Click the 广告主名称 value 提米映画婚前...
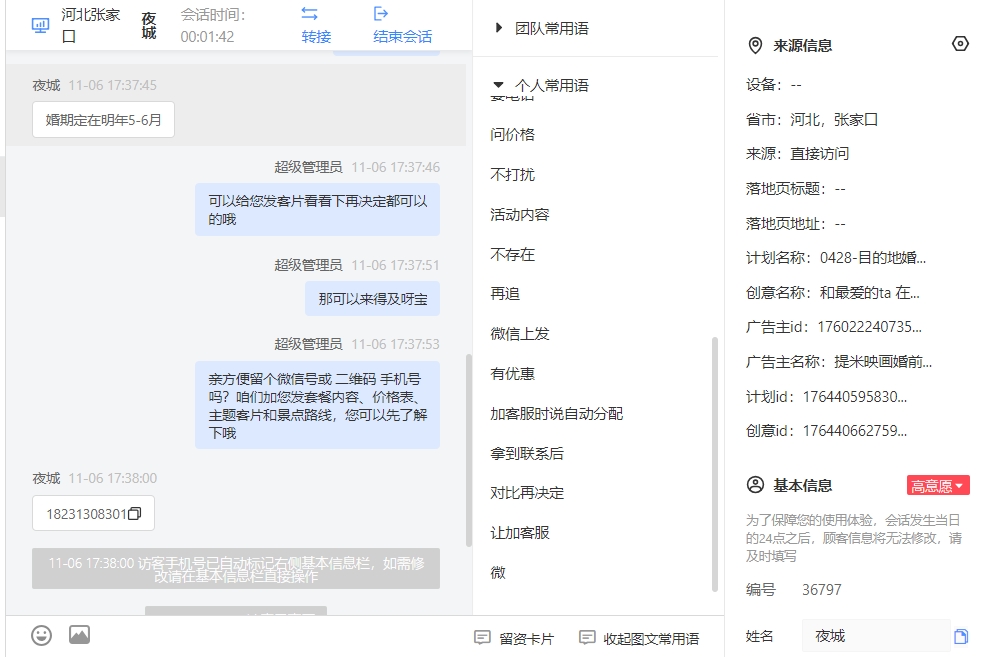Image resolution: width=981 pixels, height=657 pixels. (x=883, y=362)
